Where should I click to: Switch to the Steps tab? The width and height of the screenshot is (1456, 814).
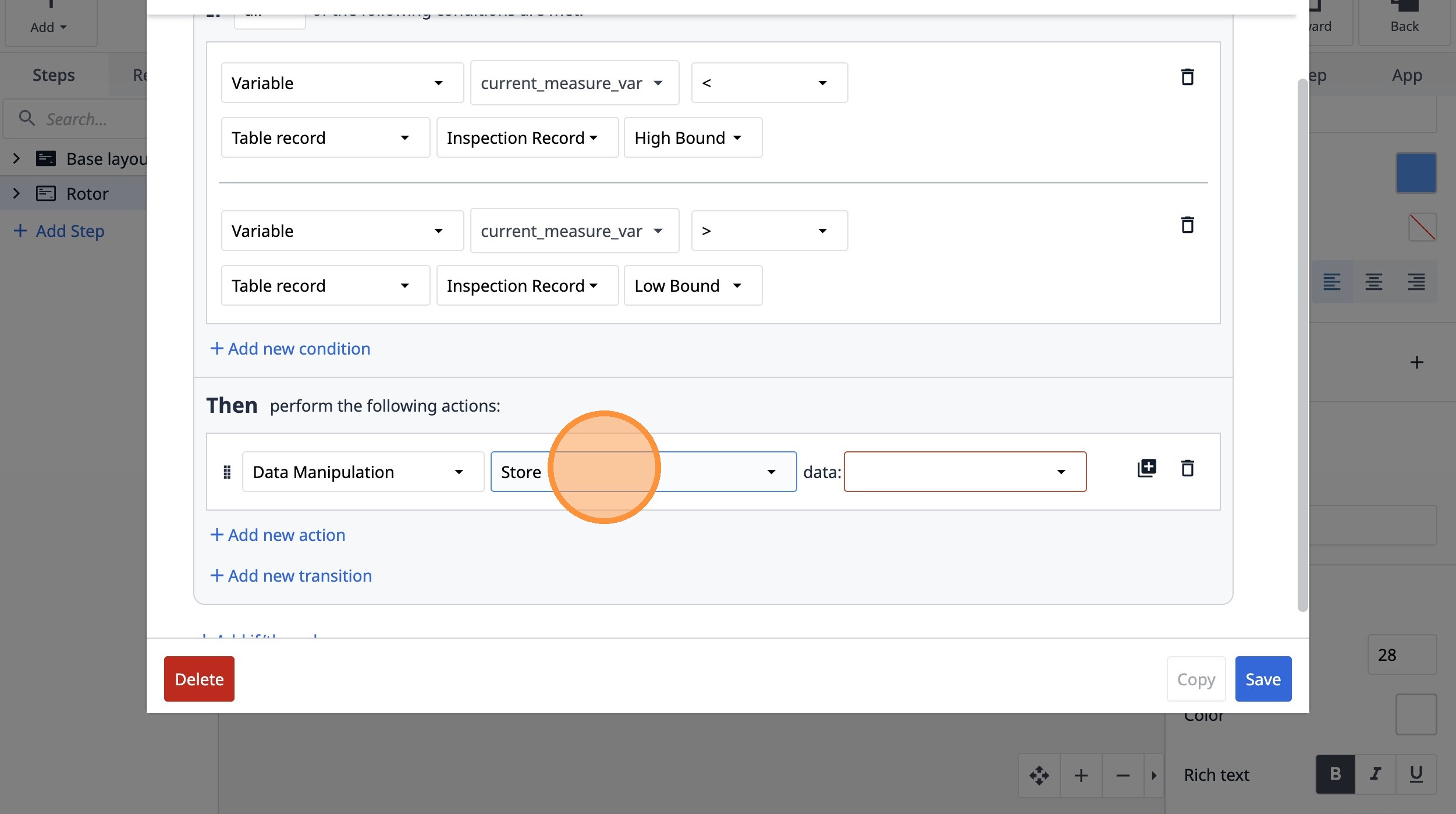point(54,75)
